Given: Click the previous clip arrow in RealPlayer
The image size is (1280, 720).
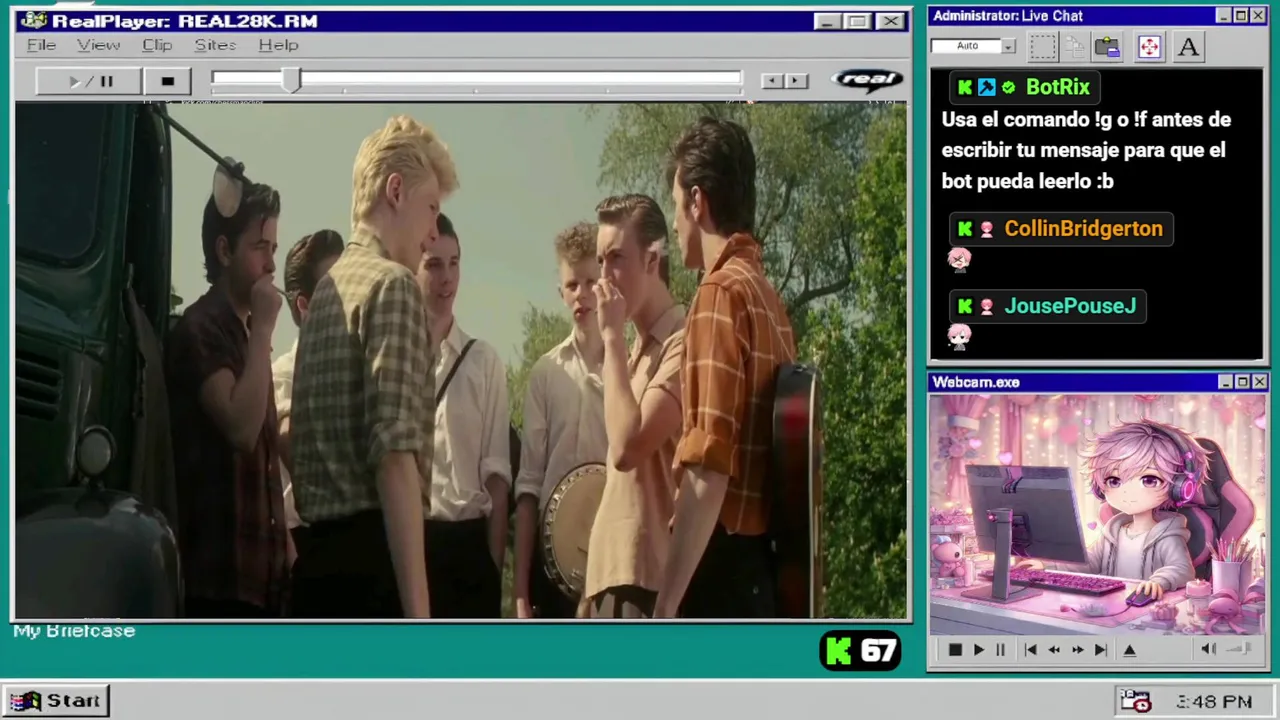Looking at the screenshot, I should coord(772,81).
